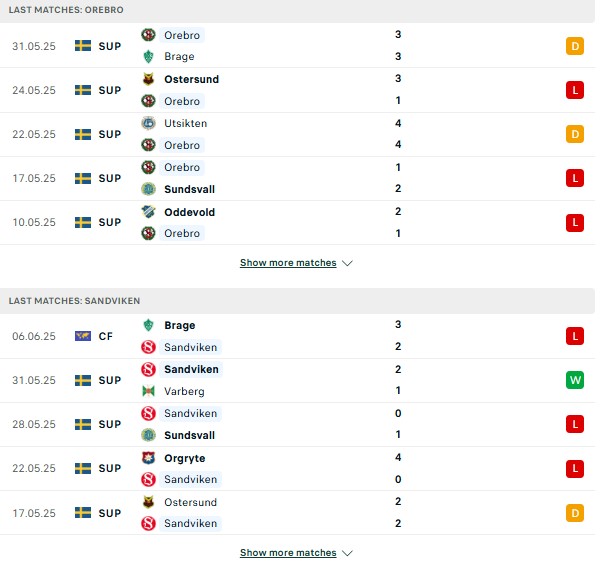601x572 pixels.
Task: Click the CF competition flag on 06.06.25
Action: (x=83, y=336)
